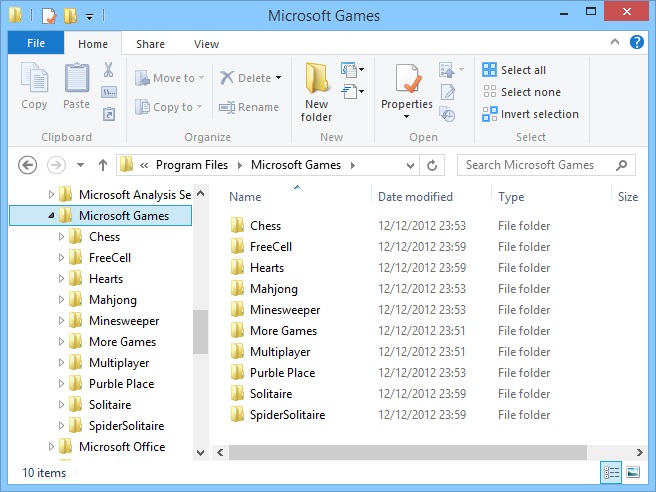Select Purble Place in the navigation tree
The width and height of the screenshot is (656, 492).
[121, 384]
